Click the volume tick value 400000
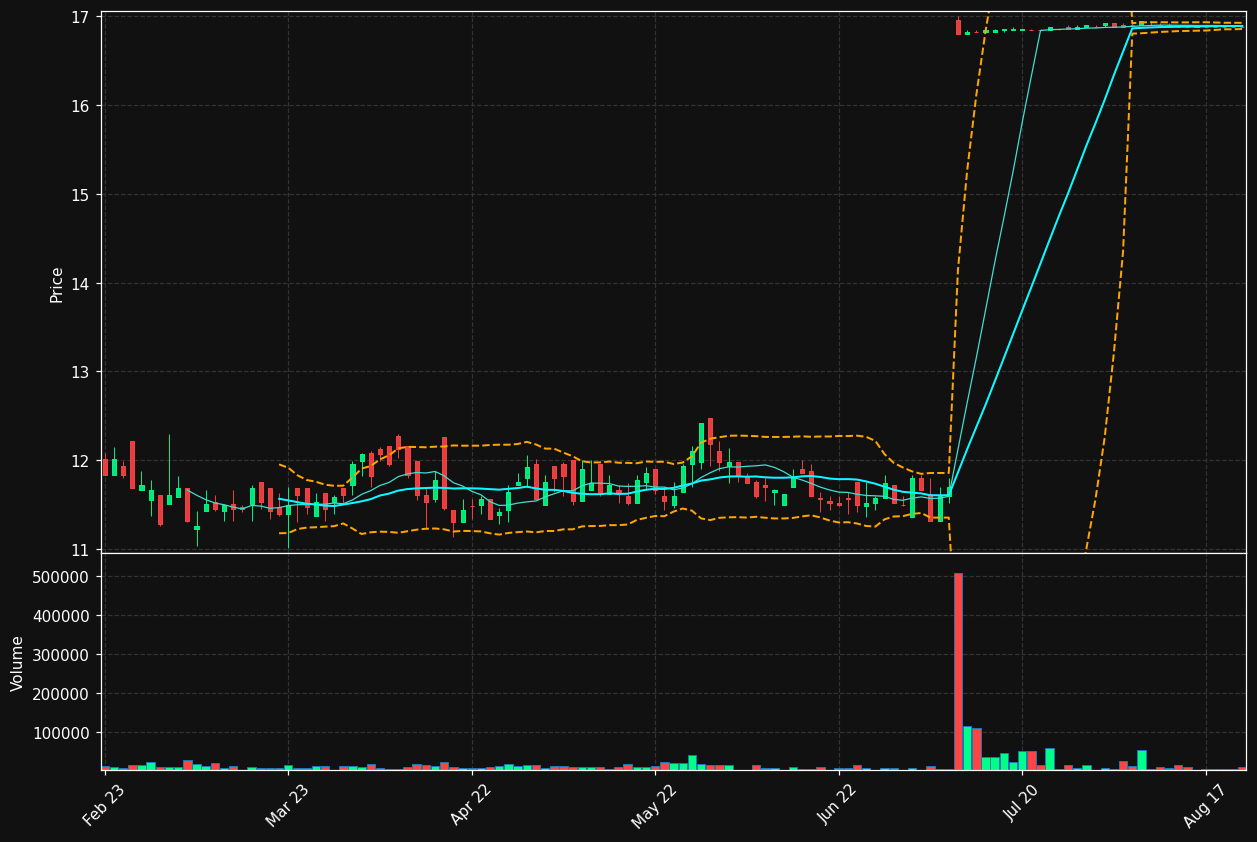Image resolution: width=1257 pixels, height=842 pixels. pos(62,616)
